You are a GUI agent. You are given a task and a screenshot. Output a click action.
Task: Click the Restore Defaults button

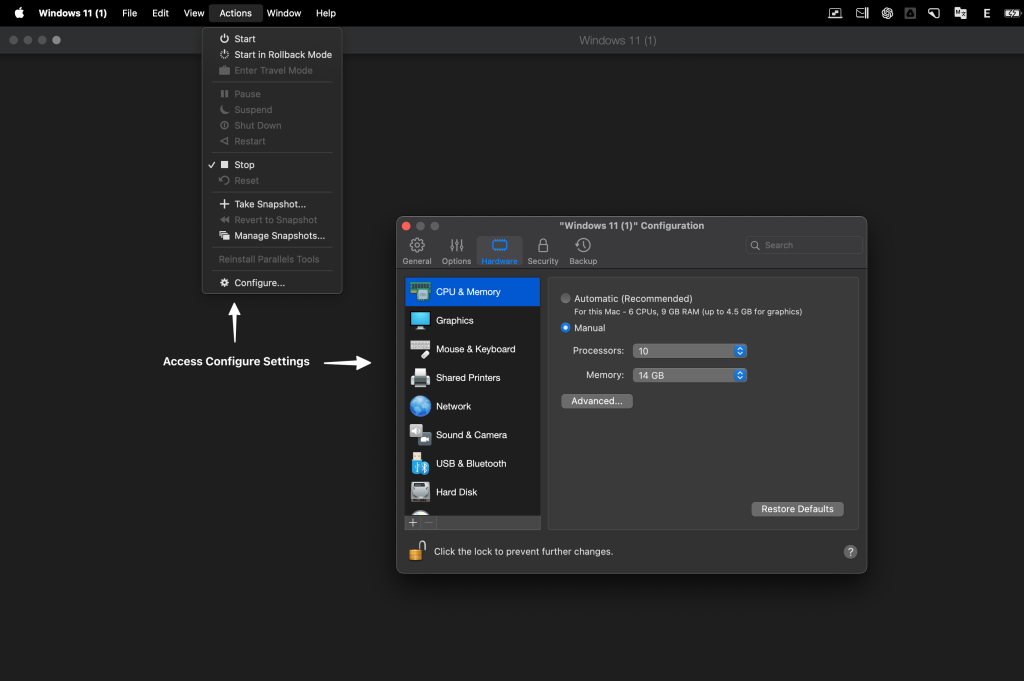pyautogui.click(x=797, y=509)
